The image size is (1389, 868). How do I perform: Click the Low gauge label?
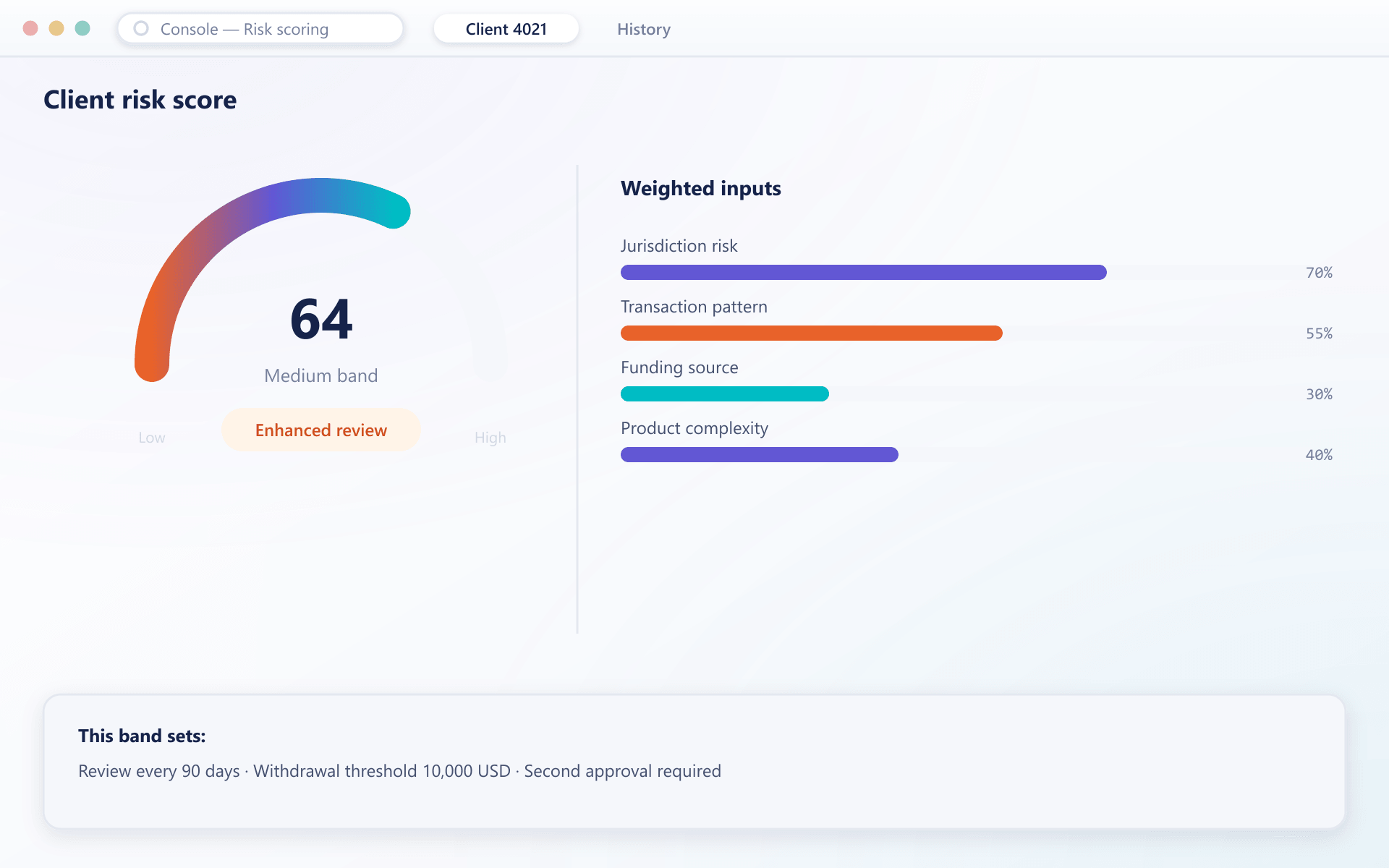click(152, 438)
